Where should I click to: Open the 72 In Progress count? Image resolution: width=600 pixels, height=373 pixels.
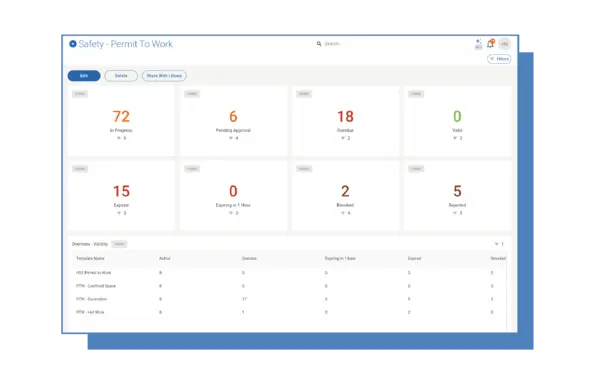(x=121, y=116)
